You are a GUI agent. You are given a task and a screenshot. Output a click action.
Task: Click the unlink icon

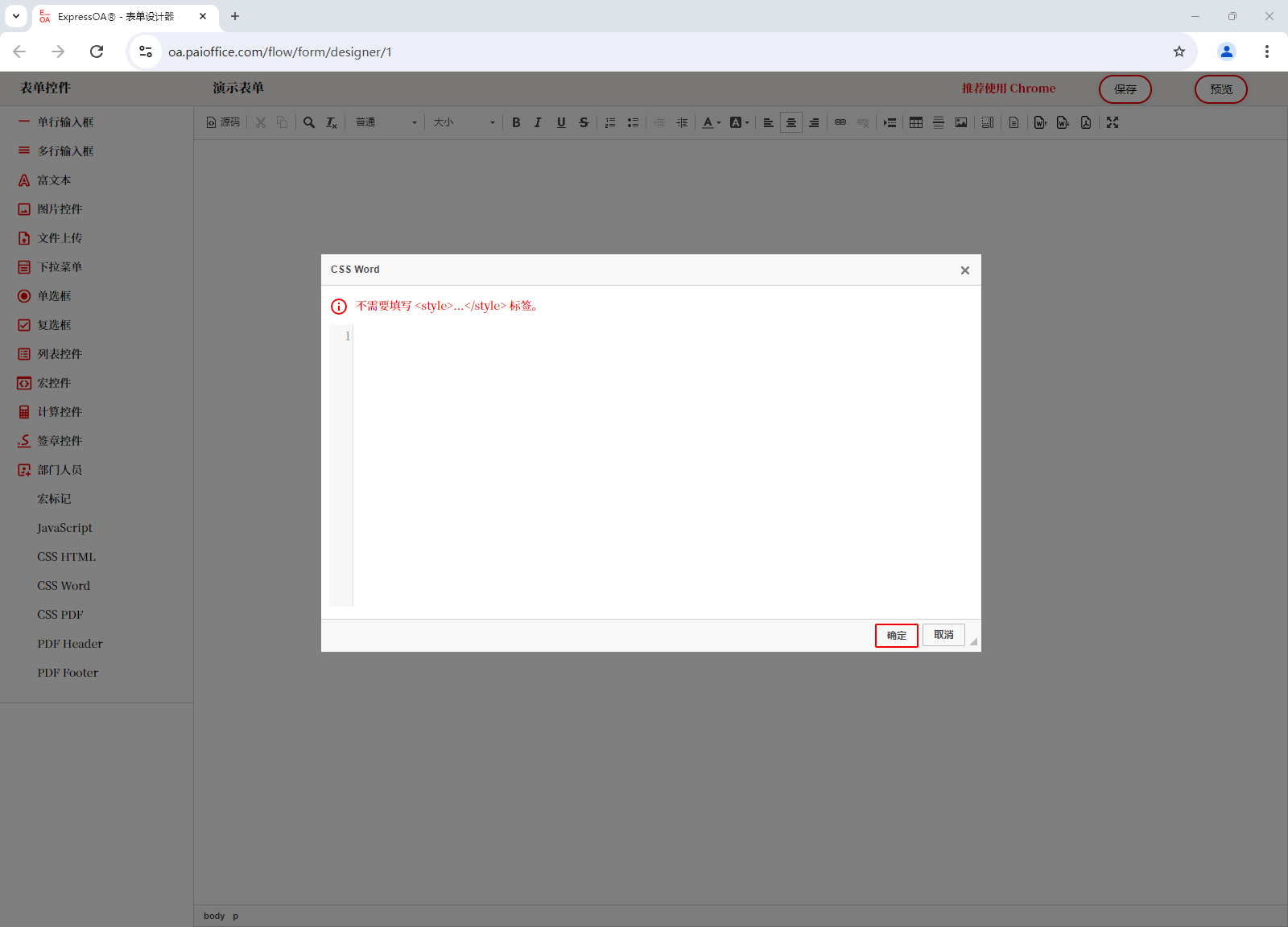coord(863,122)
